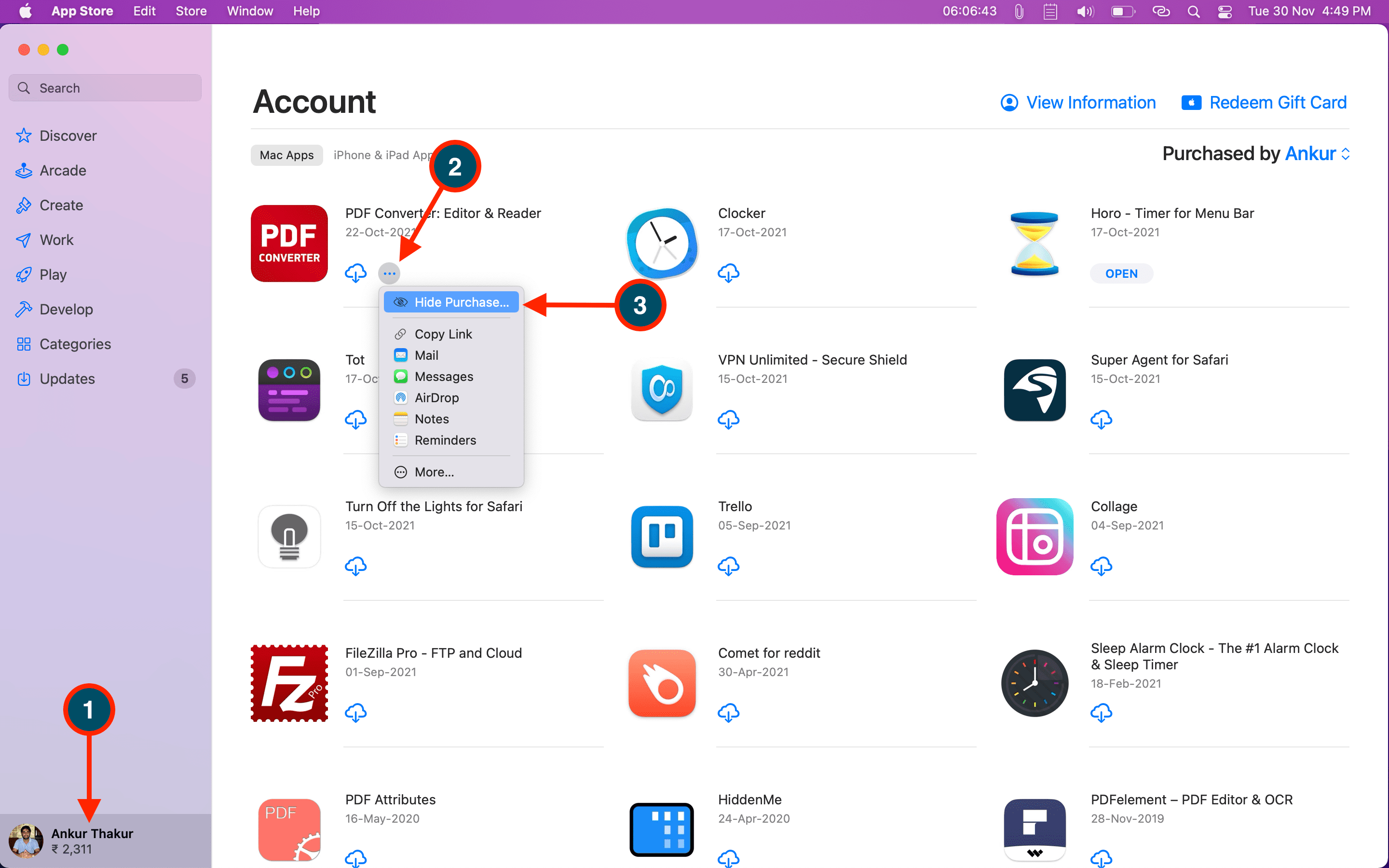Open the Edit menu in menu bar
The height and width of the screenshot is (868, 1389).
click(144, 11)
